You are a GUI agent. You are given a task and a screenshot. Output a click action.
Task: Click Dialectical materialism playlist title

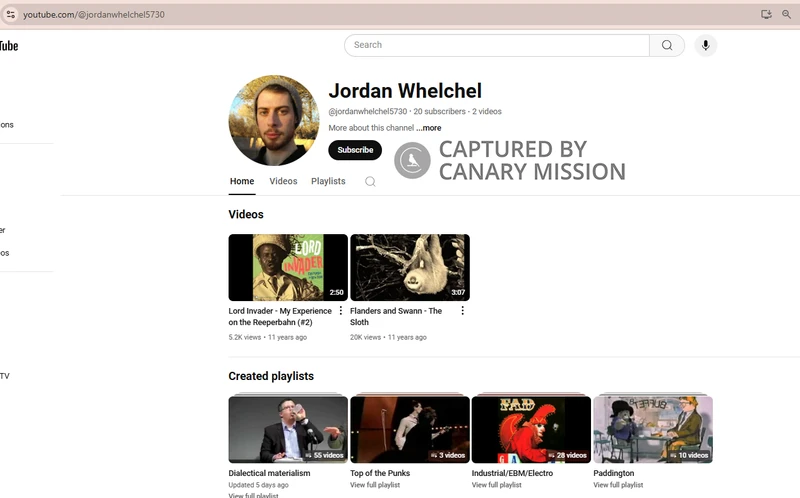point(269,473)
